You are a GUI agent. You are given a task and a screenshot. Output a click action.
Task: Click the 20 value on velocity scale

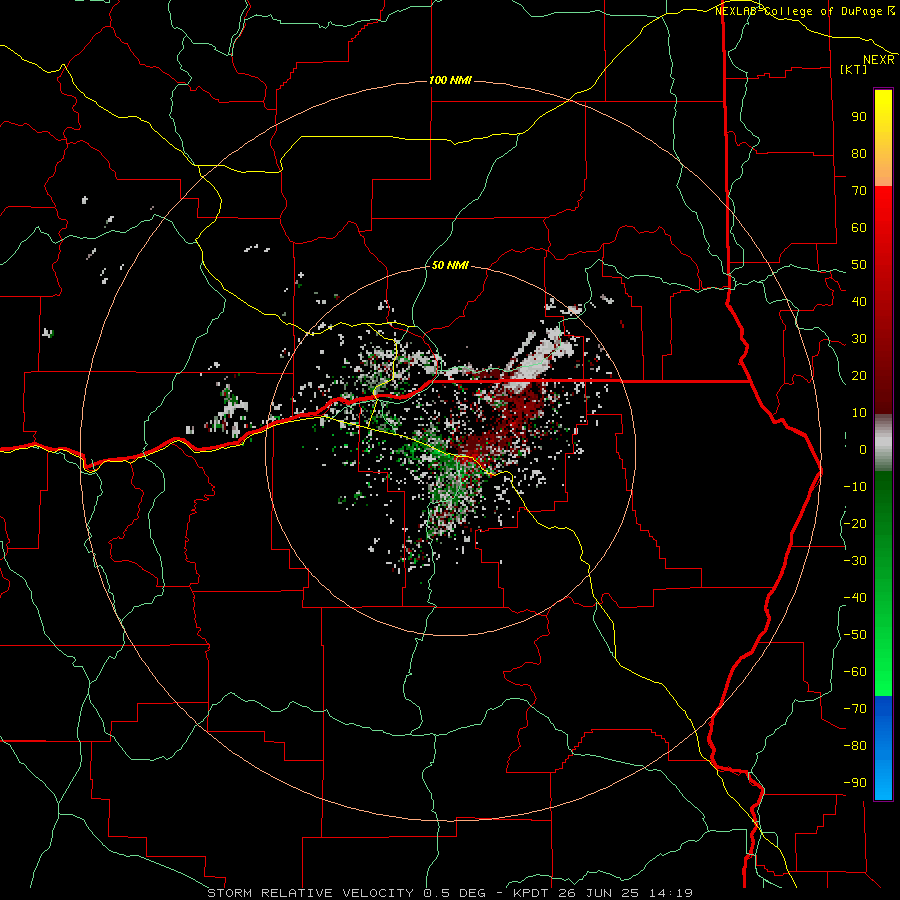click(x=859, y=375)
